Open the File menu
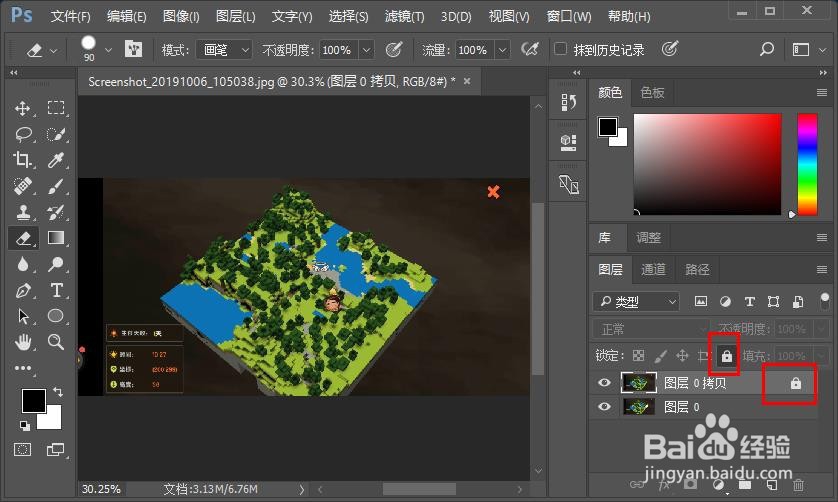 (x=71, y=17)
